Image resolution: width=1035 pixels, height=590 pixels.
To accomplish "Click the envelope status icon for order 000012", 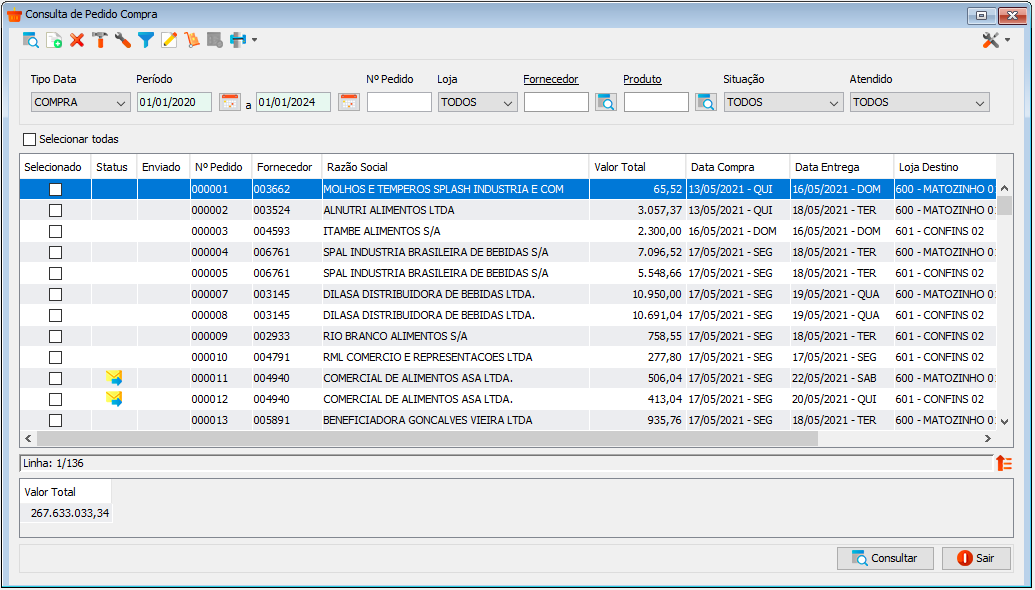I will click(114, 399).
